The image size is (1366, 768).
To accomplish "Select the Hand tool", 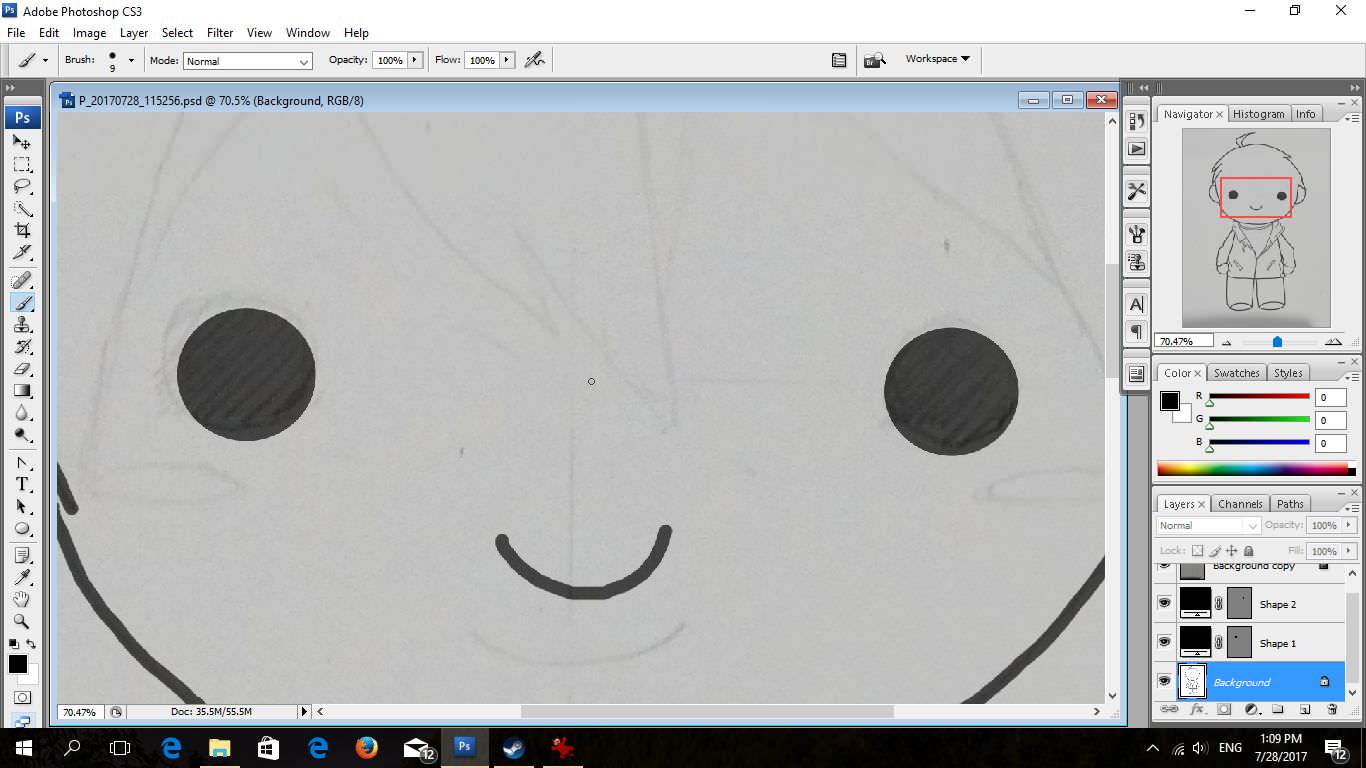I will click(x=22, y=599).
